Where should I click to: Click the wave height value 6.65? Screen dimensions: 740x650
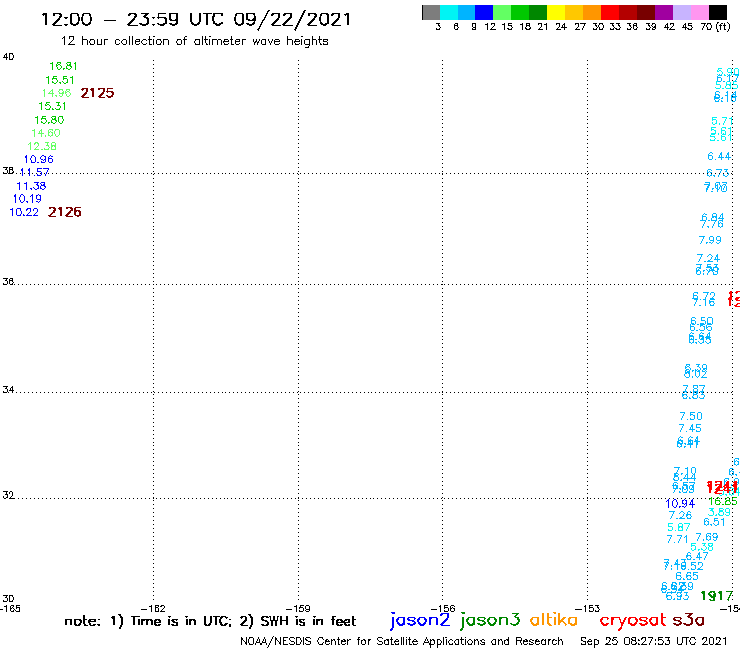point(687,576)
